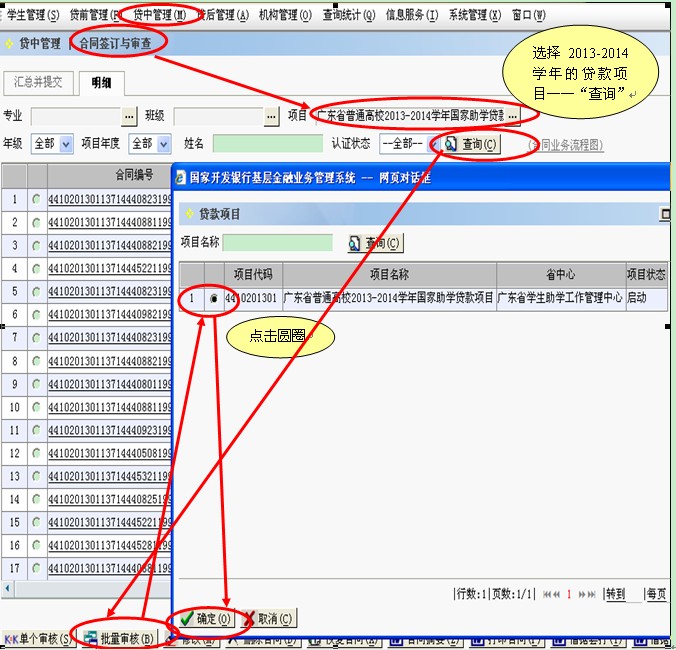The width and height of the screenshot is (676, 650).
Task: Click browse '...' button beside 班级 field
Action: [271, 116]
